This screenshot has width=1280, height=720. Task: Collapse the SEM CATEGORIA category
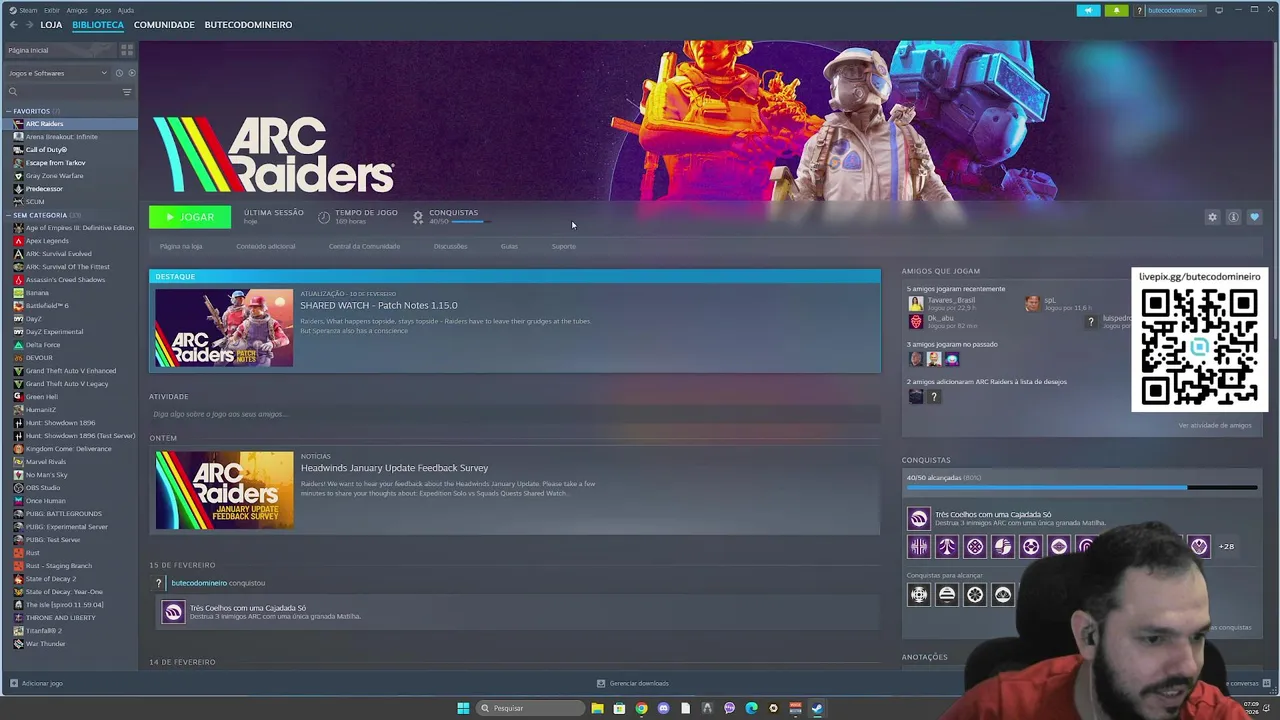(9, 215)
